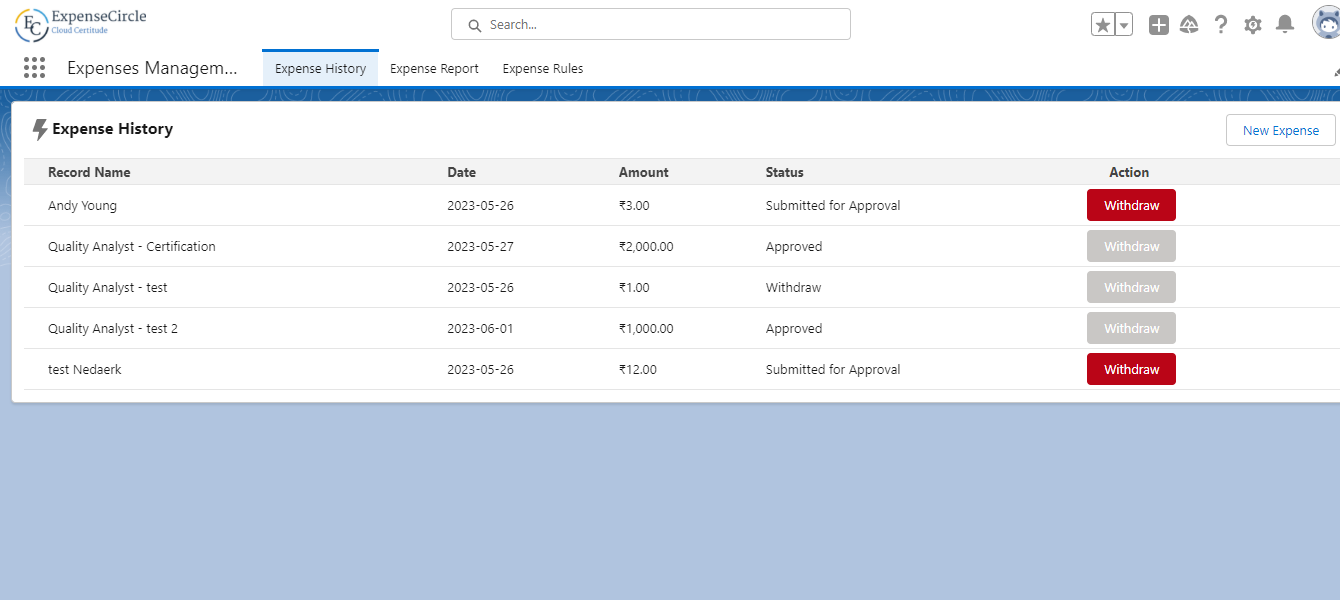
Task: Open the App Launcher grid icon
Action: coord(34,68)
